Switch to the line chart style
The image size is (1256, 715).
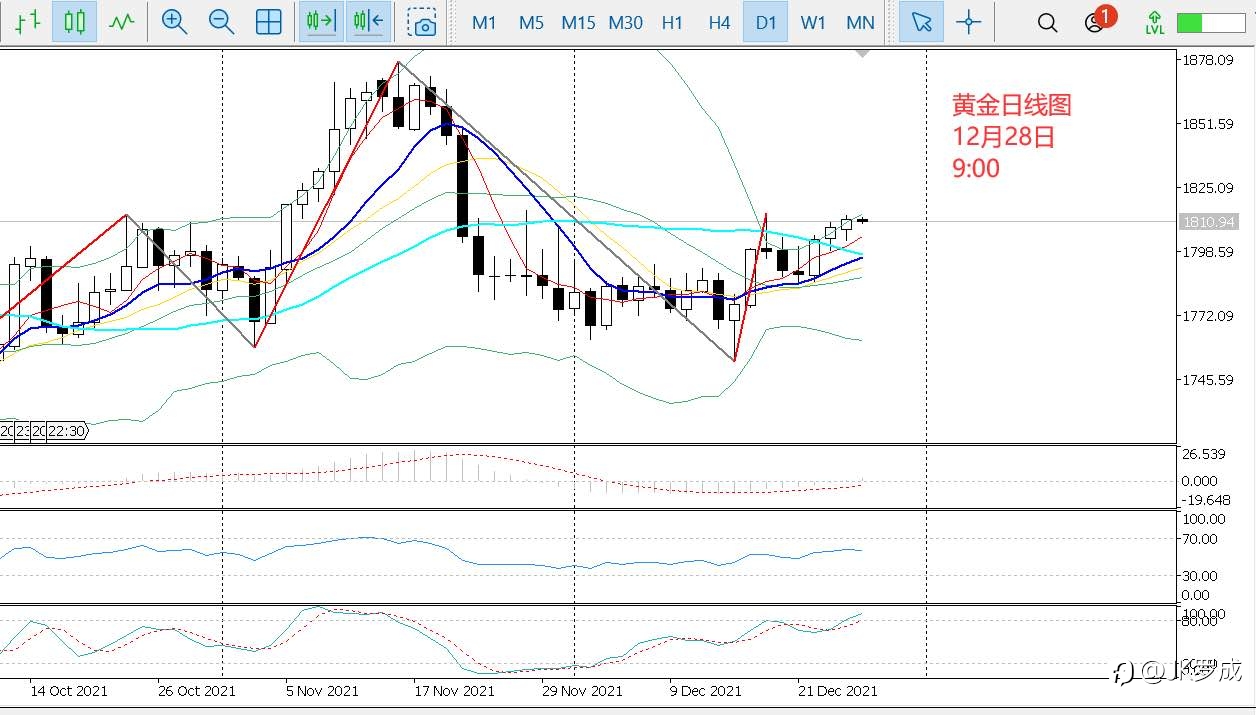(x=122, y=21)
